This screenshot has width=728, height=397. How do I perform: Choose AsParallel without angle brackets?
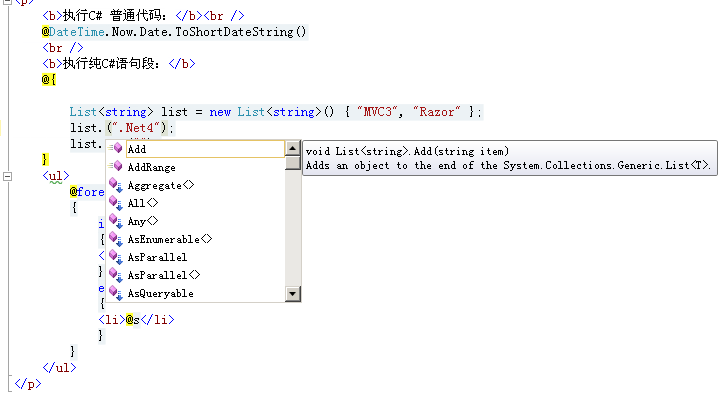[157, 257]
